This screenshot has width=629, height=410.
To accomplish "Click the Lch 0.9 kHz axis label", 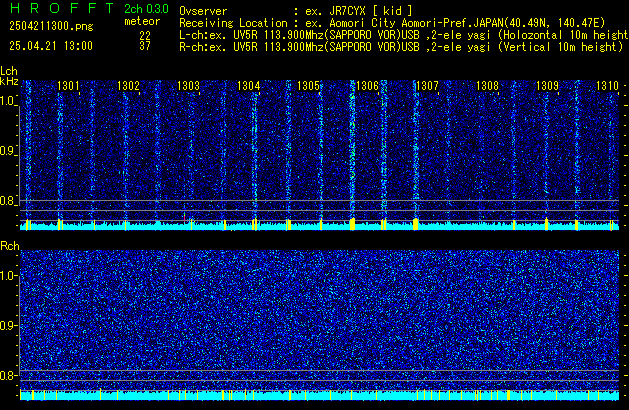I will click(x=8, y=151).
